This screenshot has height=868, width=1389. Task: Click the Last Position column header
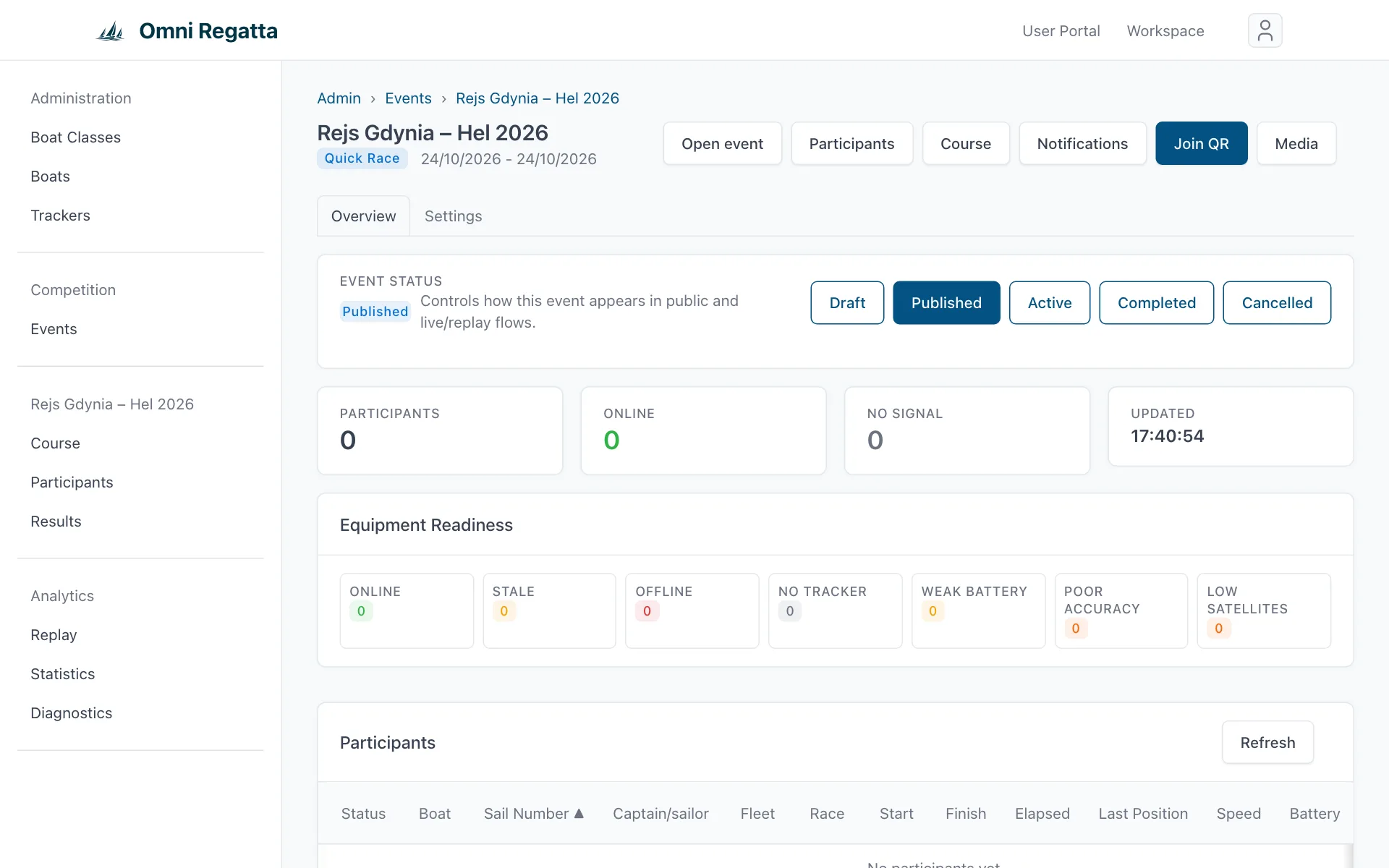pyautogui.click(x=1143, y=814)
